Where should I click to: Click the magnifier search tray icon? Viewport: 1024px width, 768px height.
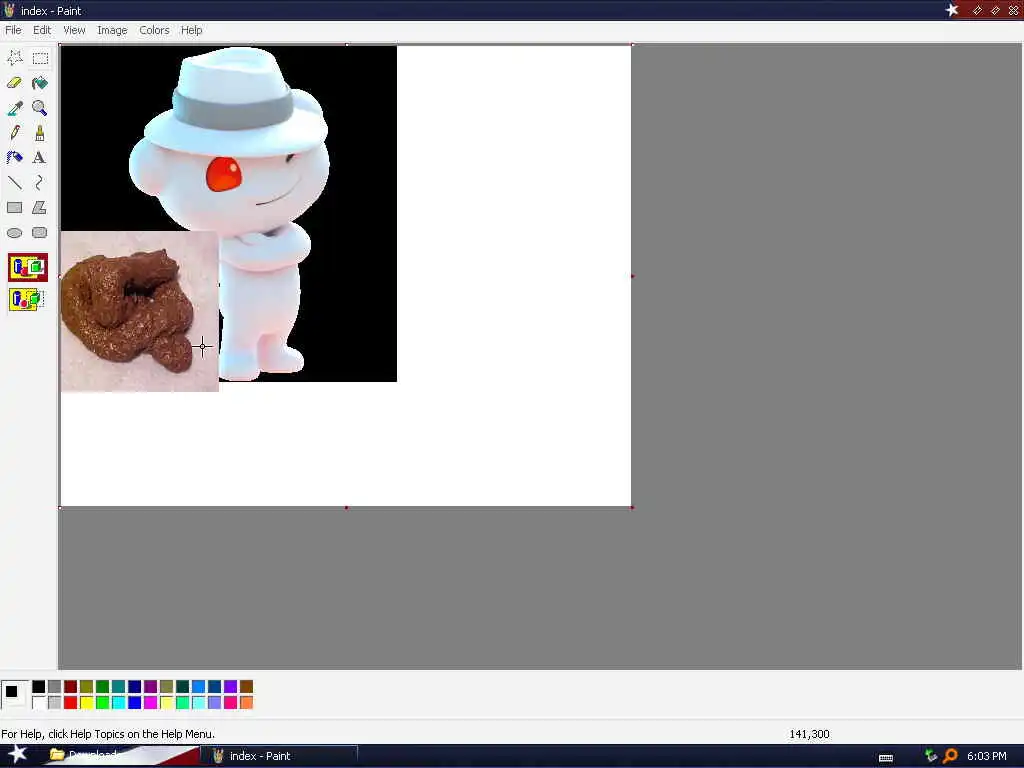[950, 756]
